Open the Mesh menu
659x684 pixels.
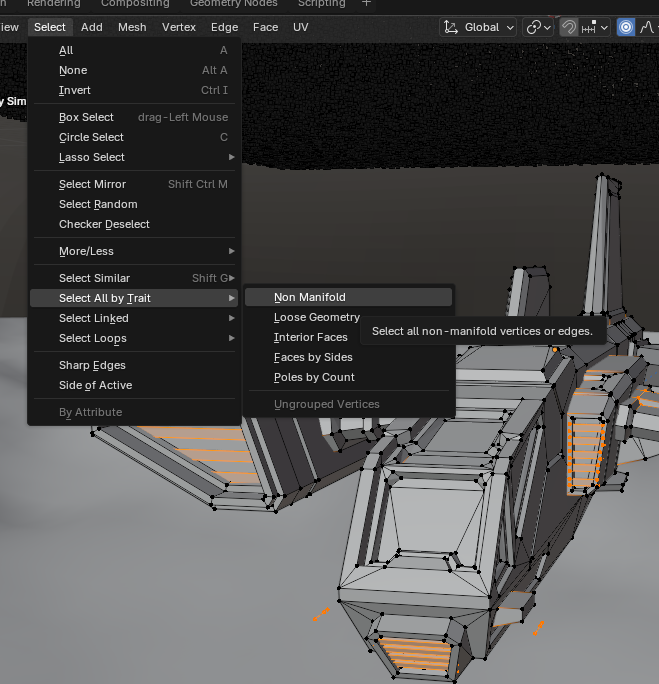(x=132, y=27)
